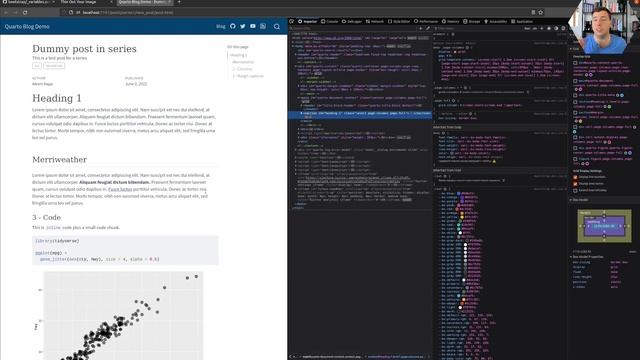This screenshot has height=360, width=640.
Task: Open the Blog link in navbar
Action: point(220,27)
